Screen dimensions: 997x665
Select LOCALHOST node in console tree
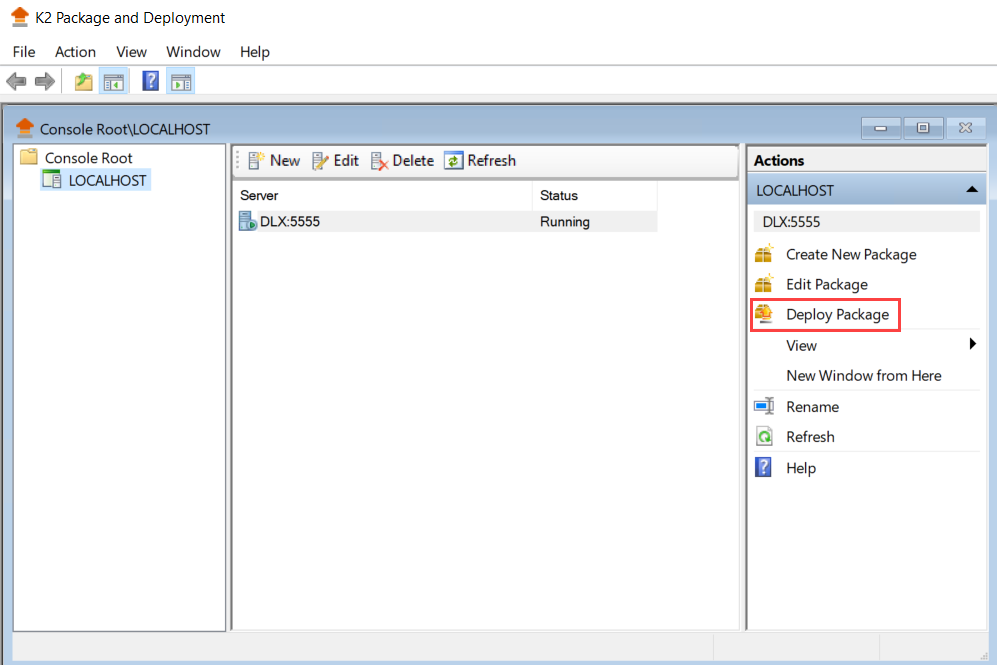click(x=107, y=181)
